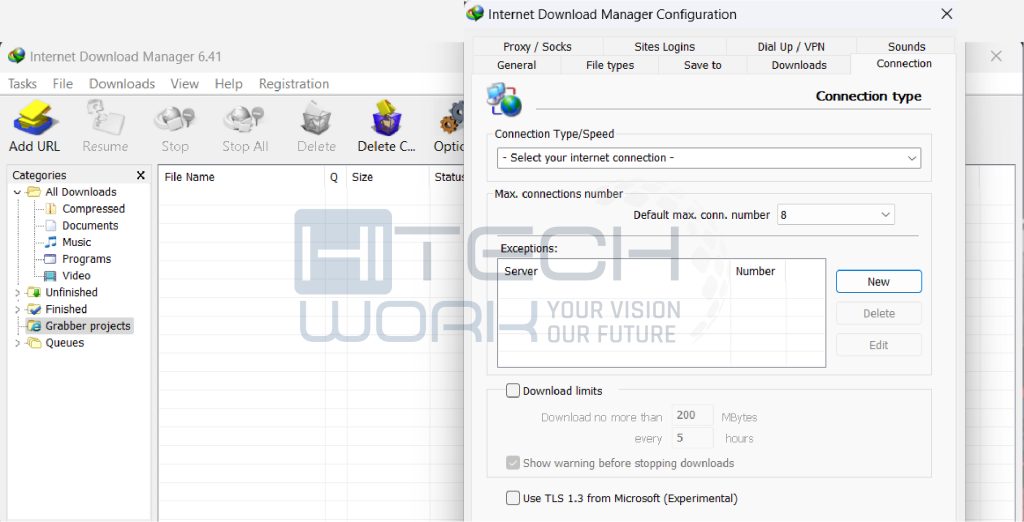Switch to the Sites Logins tab
This screenshot has width=1024, height=522.
(664, 46)
